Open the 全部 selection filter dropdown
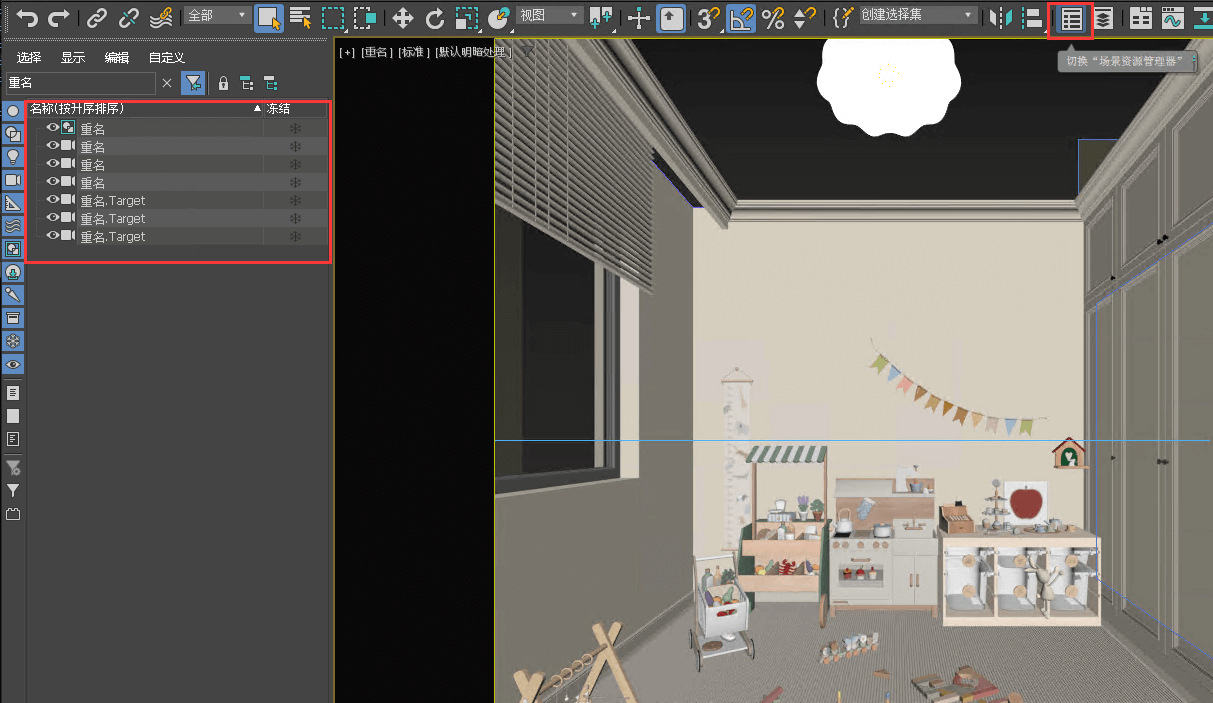The height and width of the screenshot is (703, 1213). (x=217, y=15)
